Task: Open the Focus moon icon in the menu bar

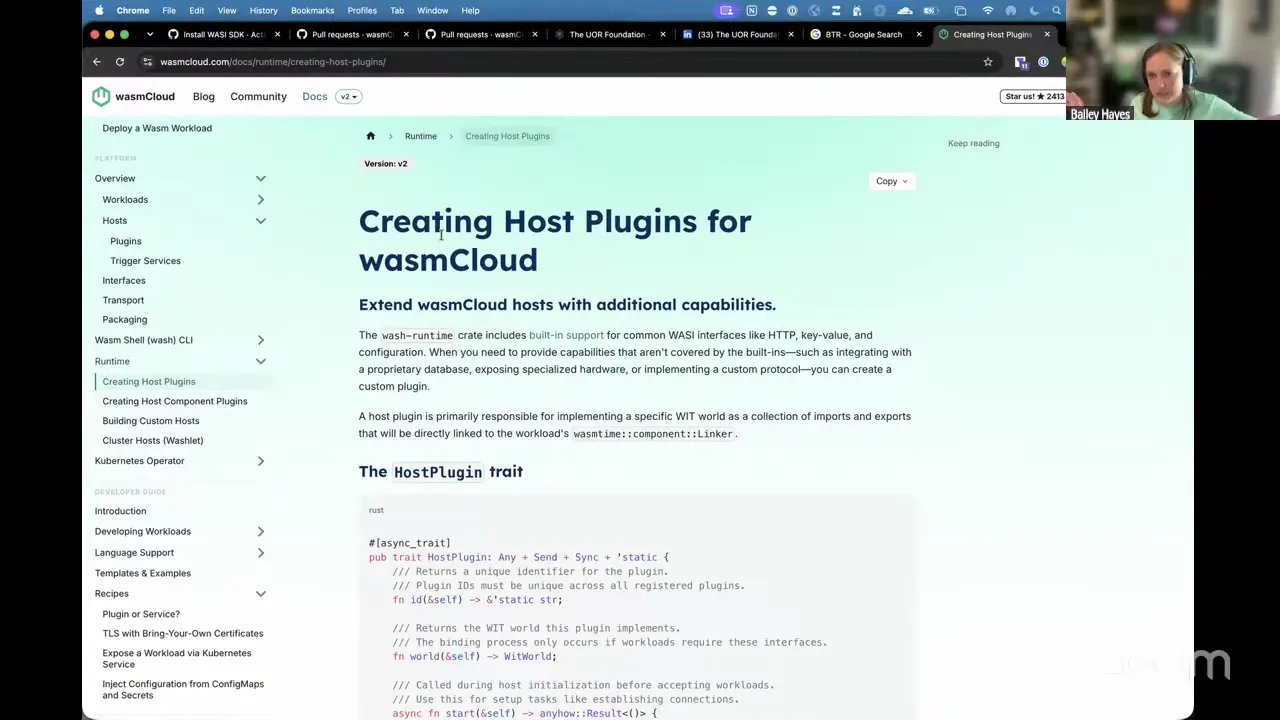Action: 1034,10
